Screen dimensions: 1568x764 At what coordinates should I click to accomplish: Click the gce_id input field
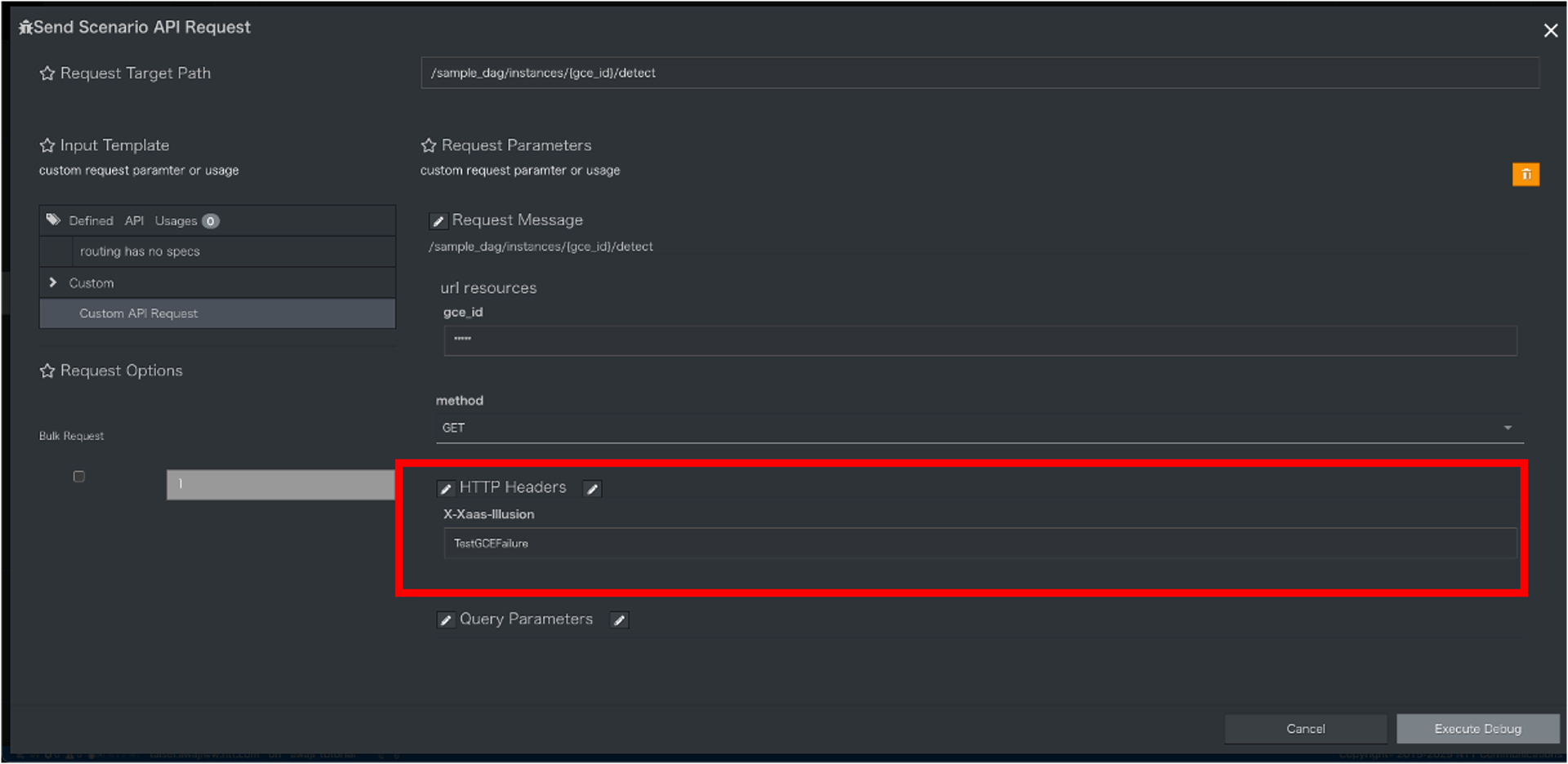[x=979, y=340]
